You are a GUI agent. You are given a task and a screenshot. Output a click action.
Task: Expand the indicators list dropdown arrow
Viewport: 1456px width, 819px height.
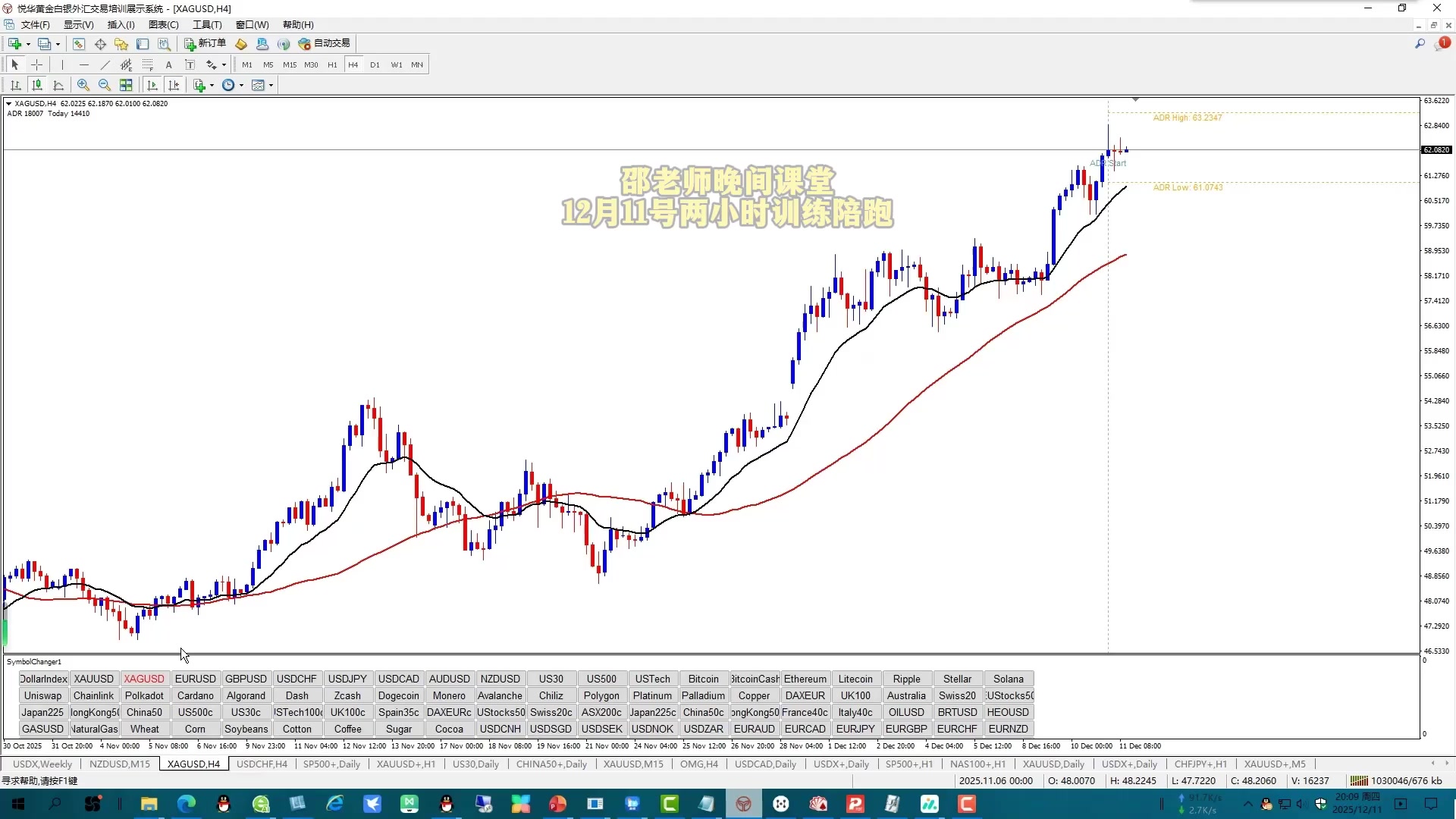pyautogui.click(x=212, y=85)
